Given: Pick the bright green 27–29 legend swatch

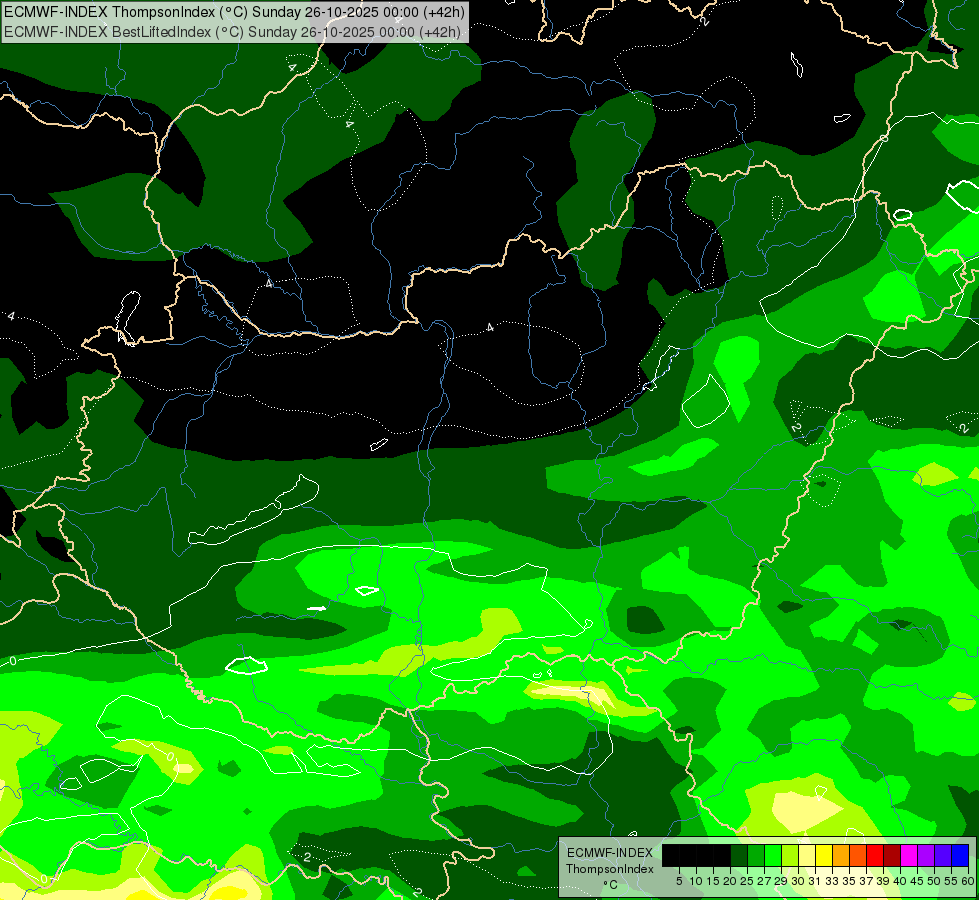Looking at the screenshot, I should pyautogui.click(x=773, y=855).
